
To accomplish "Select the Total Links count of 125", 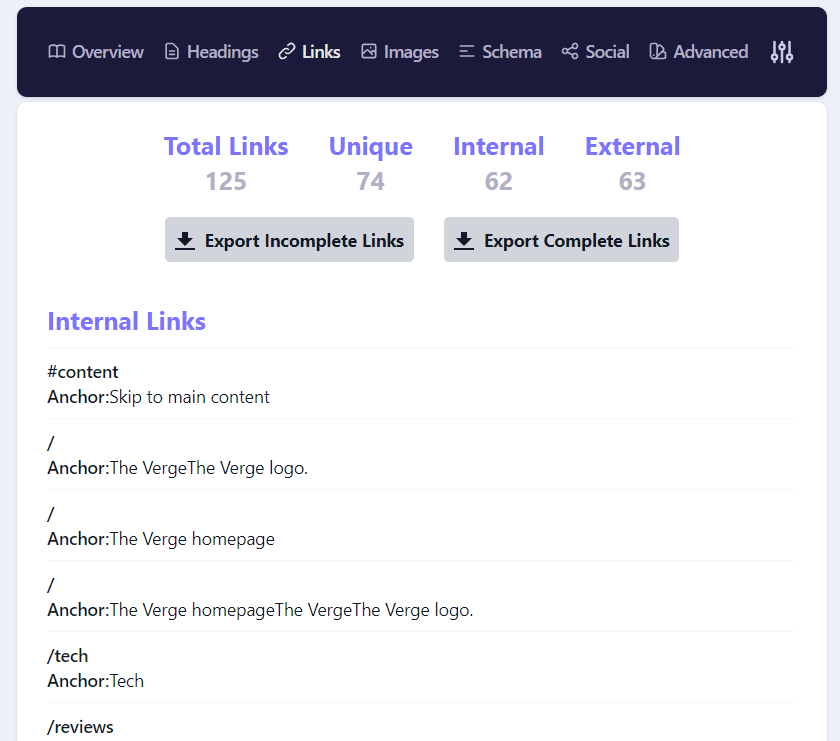I will click(226, 181).
